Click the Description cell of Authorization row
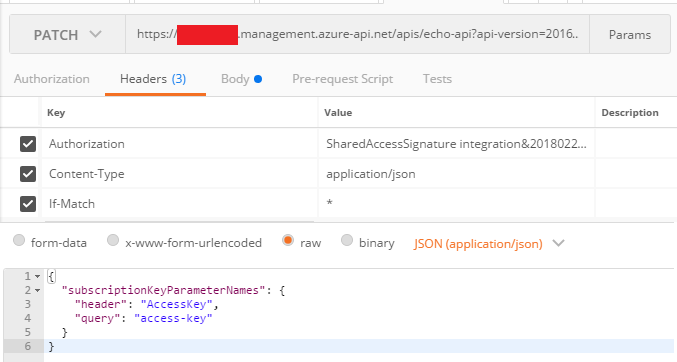Viewport: 677px width, 362px height. point(636,144)
